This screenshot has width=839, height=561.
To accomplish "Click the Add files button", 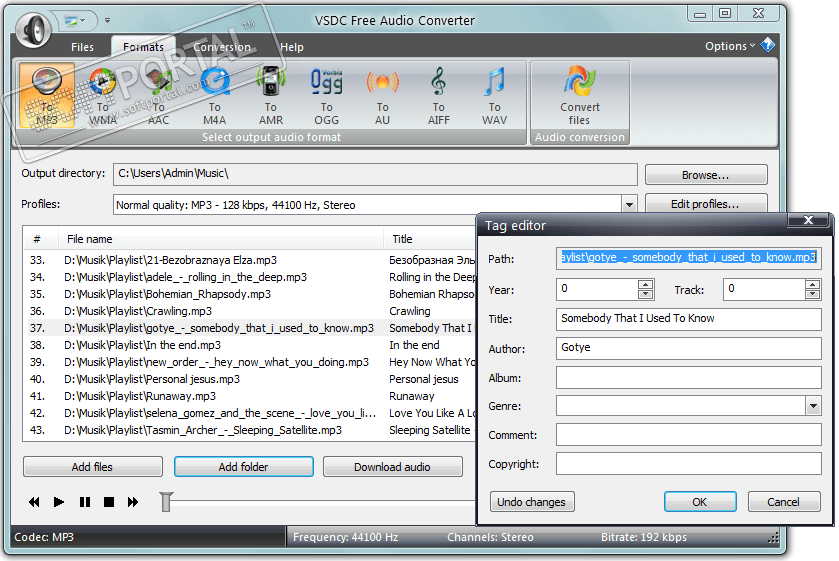I will pos(93,467).
